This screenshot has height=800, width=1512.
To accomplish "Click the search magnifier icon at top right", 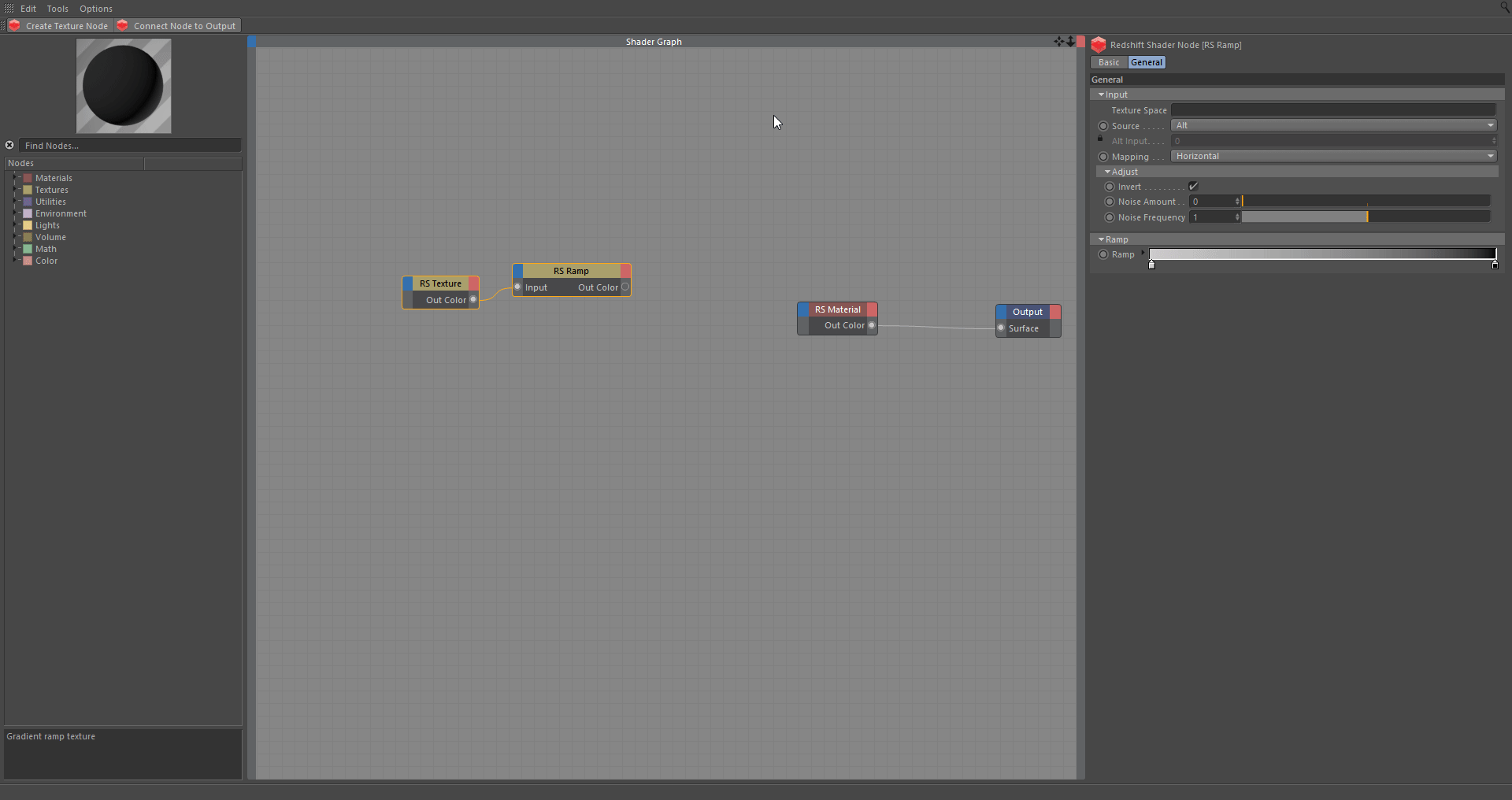I will tap(1504, 7).
